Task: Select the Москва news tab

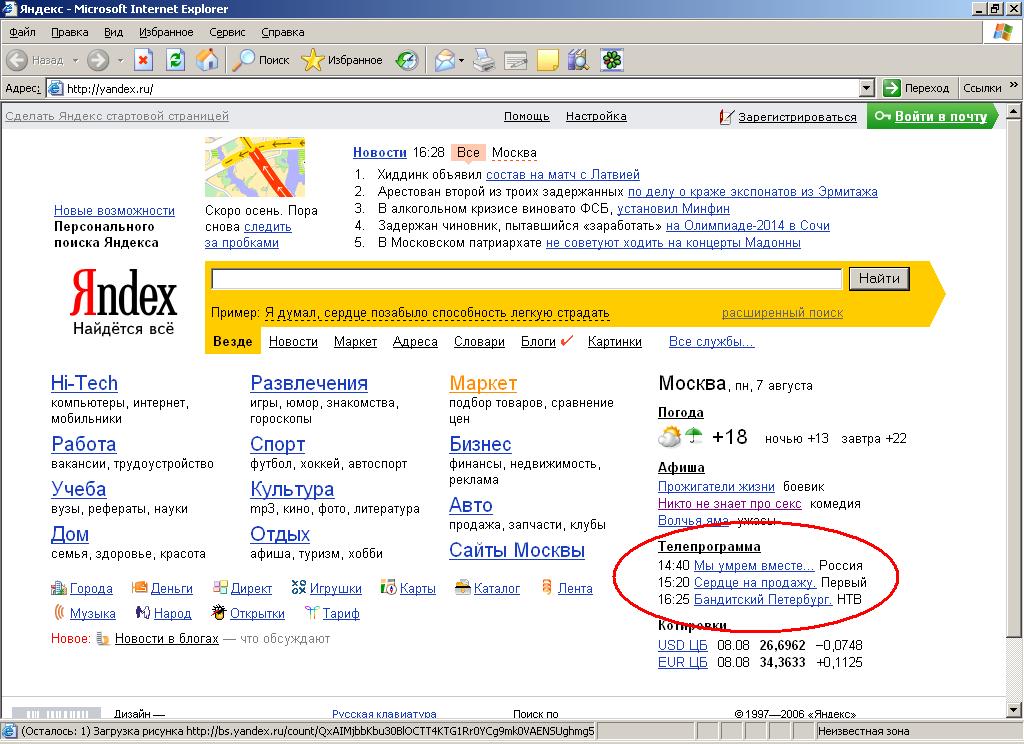Action: (x=514, y=153)
